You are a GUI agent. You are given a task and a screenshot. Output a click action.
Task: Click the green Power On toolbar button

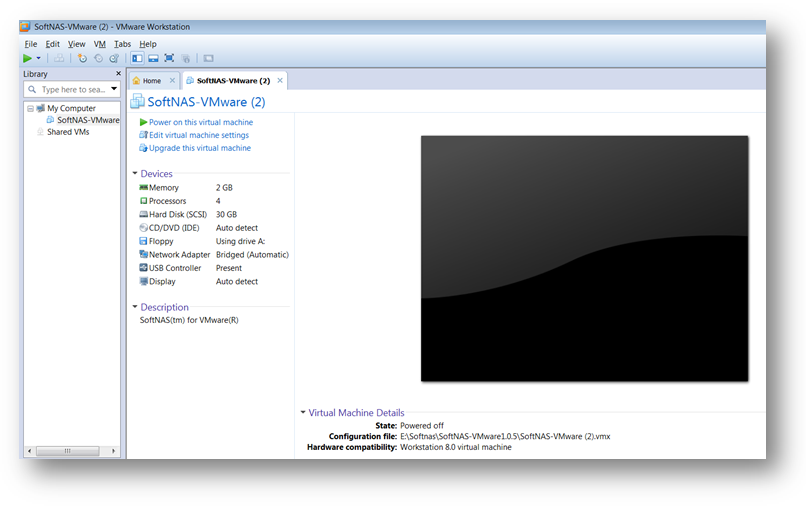(27, 59)
